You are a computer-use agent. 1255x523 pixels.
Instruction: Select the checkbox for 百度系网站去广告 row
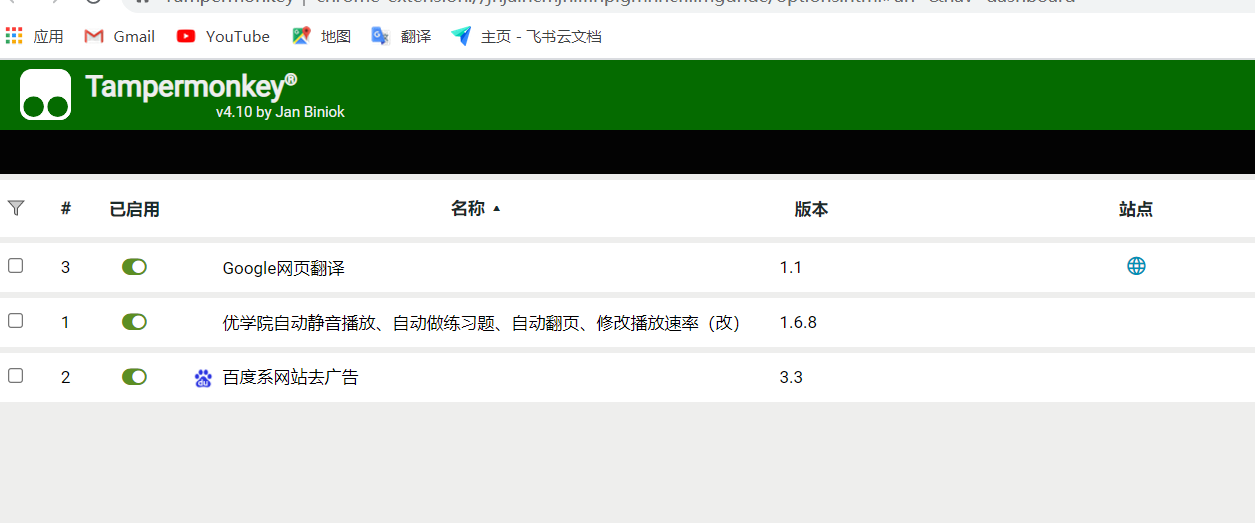point(15,376)
